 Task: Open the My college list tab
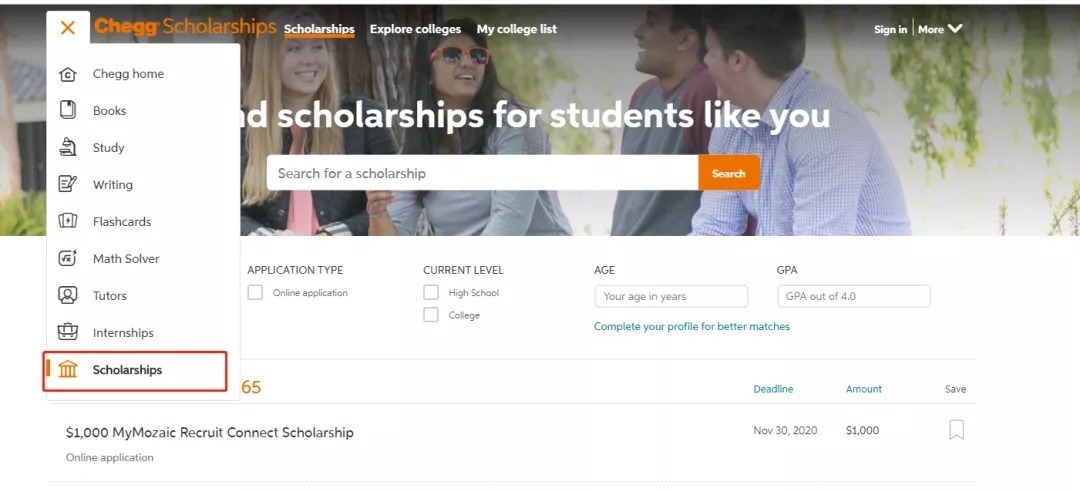tap(516, 29)
